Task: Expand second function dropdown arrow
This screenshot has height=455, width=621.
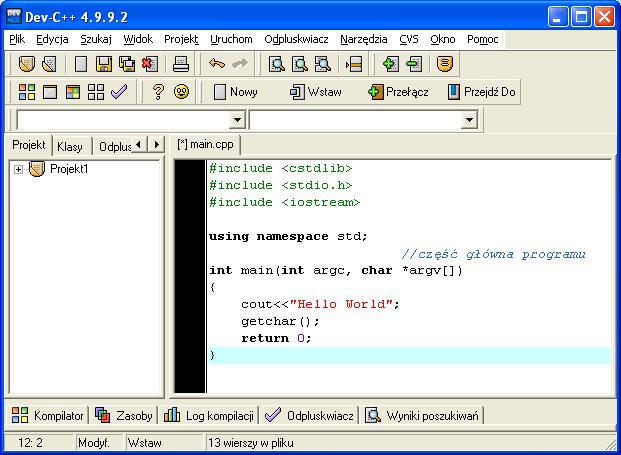Action: [x=469, y=119]
